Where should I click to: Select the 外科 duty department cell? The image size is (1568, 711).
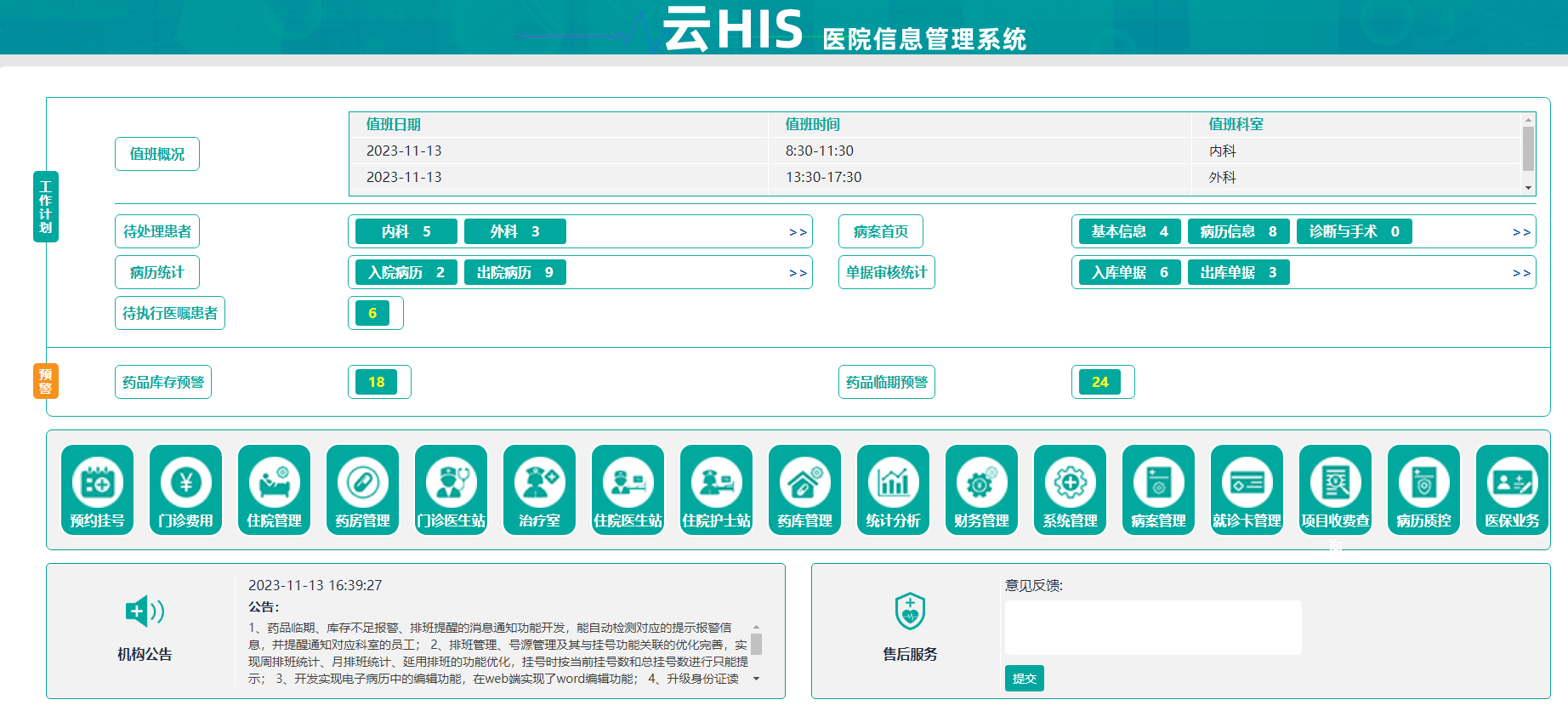point(1223,177)
